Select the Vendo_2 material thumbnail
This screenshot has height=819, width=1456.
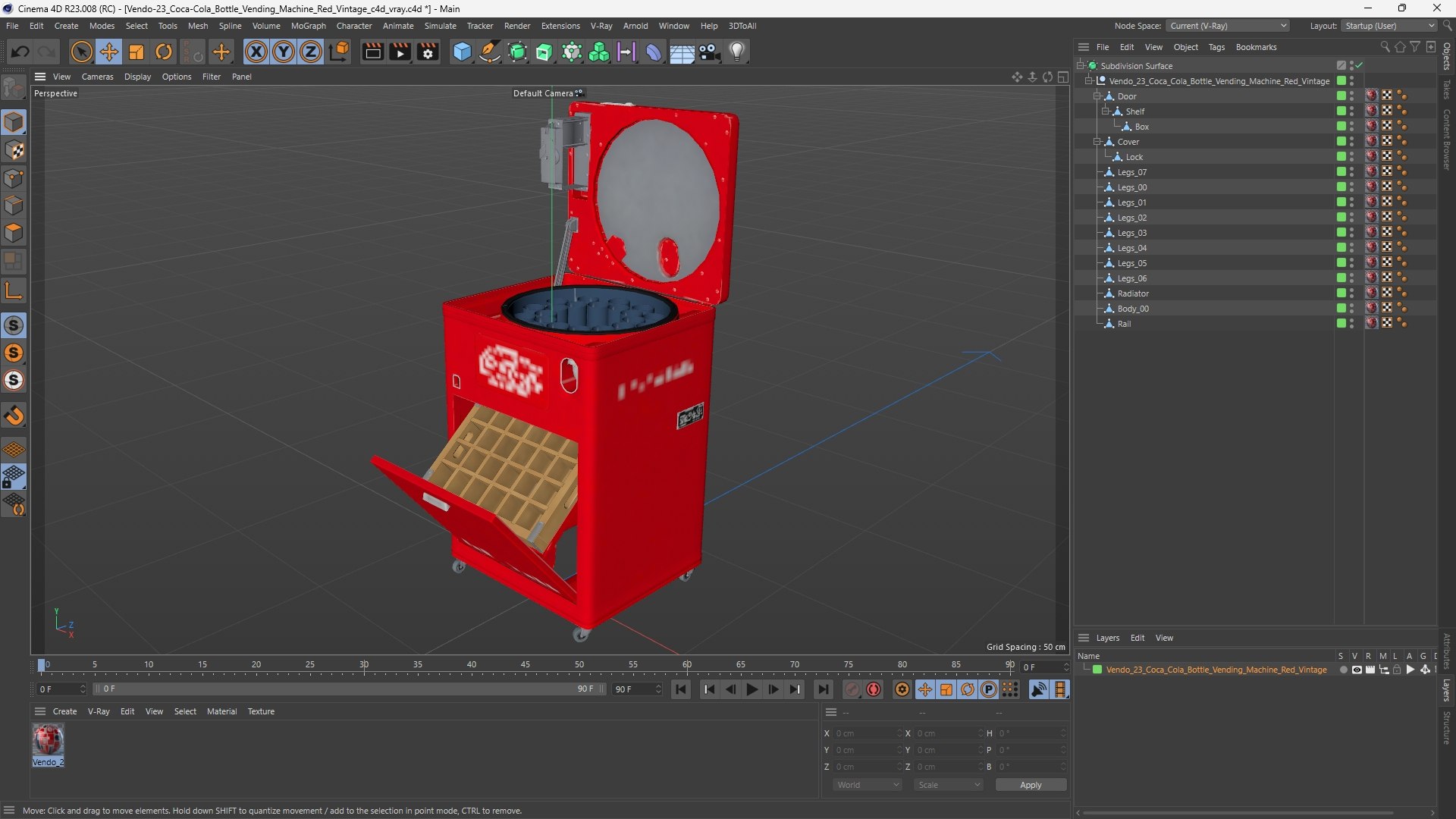pos(48,739)
